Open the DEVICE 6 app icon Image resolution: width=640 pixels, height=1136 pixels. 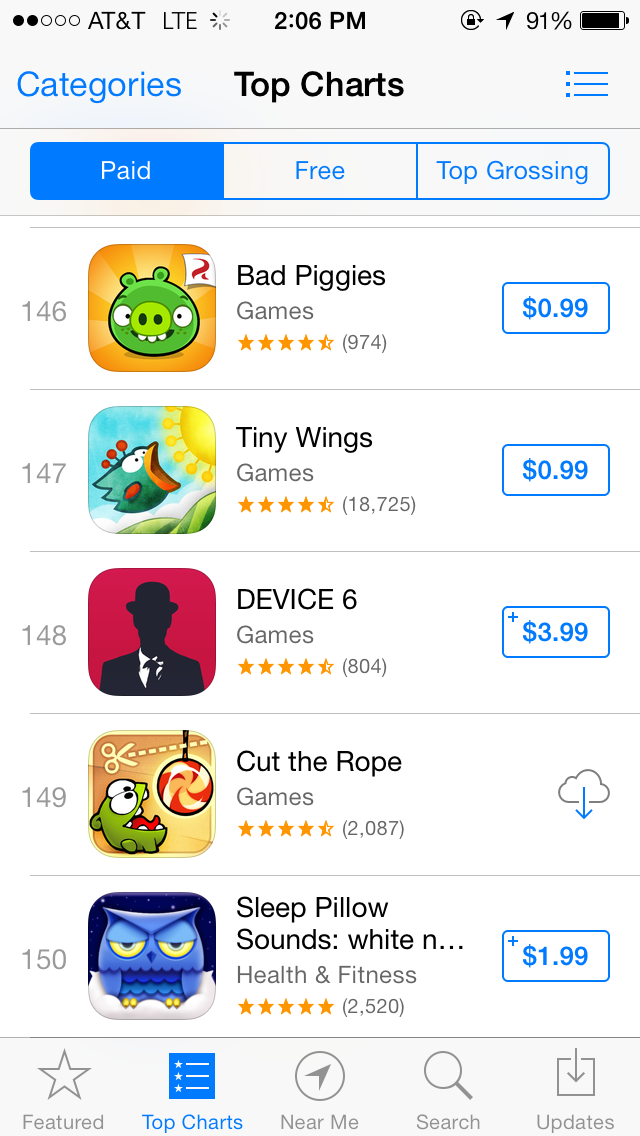point(152,632)
